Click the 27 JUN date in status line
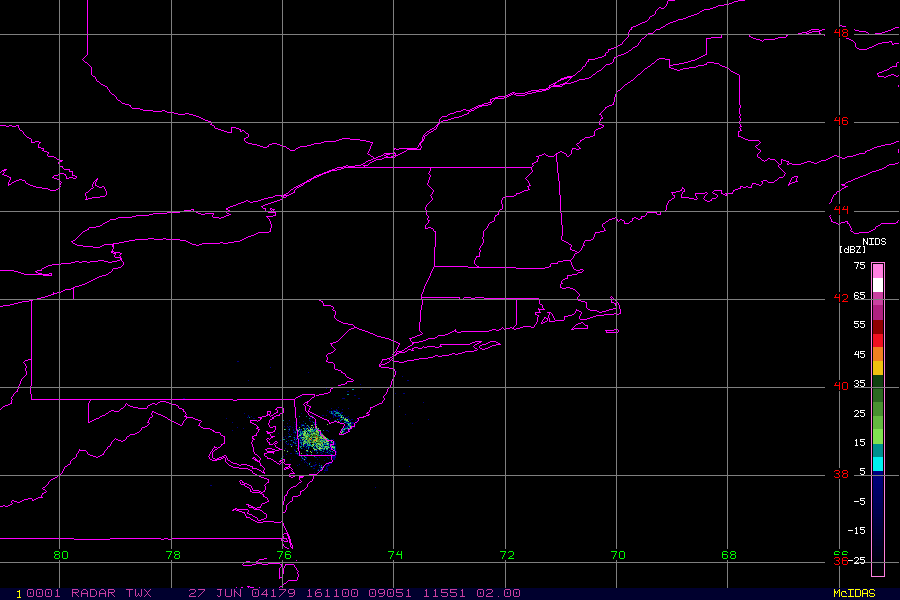This screenshot has width=900, height=600. click(x=213, y=593)
